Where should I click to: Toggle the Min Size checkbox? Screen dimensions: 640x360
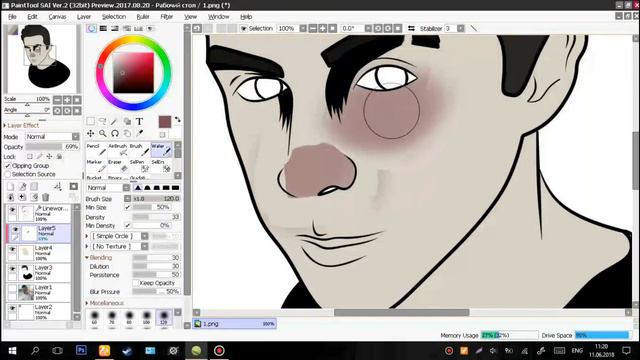point(127,207)
